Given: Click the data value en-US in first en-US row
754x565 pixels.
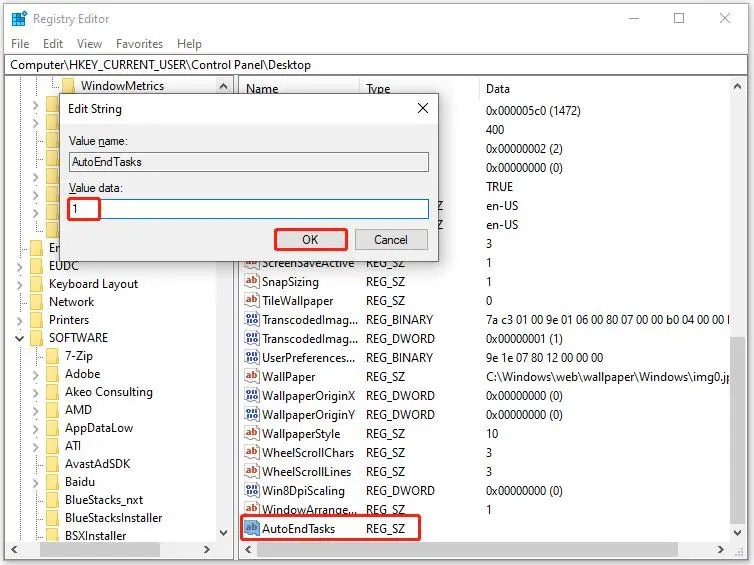Looking at the screenshot, I should 502,206.
